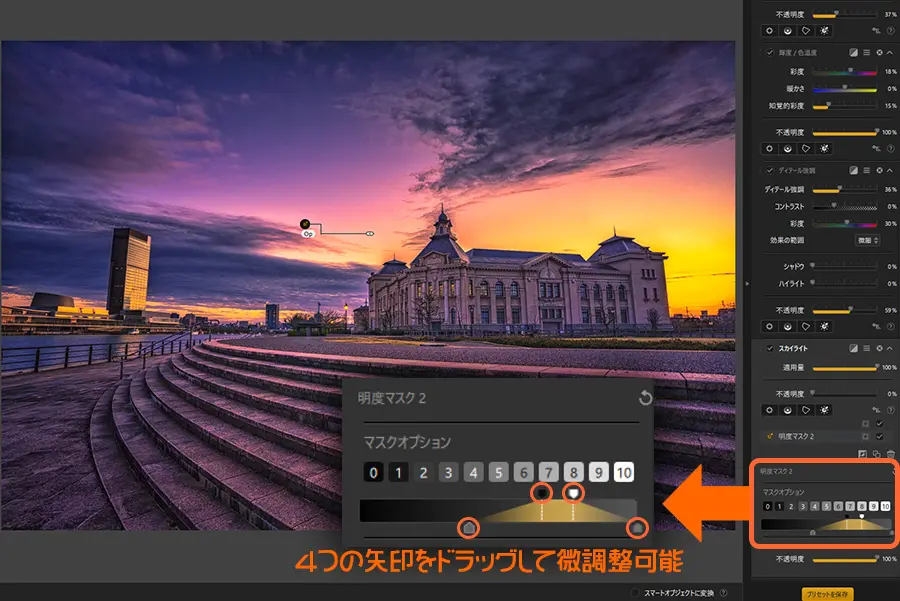Viewport: 900px width, 601px height.
Task: Adjust 不透明度 slider showing 37%
Action: pyautogui.click(x=844, y=14)
